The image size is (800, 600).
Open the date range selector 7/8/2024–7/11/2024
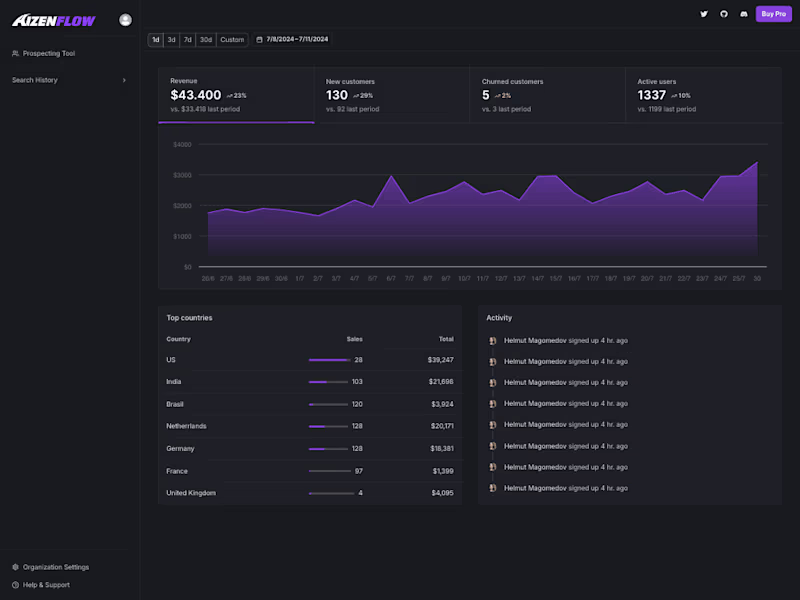click(x=295, y=39)
